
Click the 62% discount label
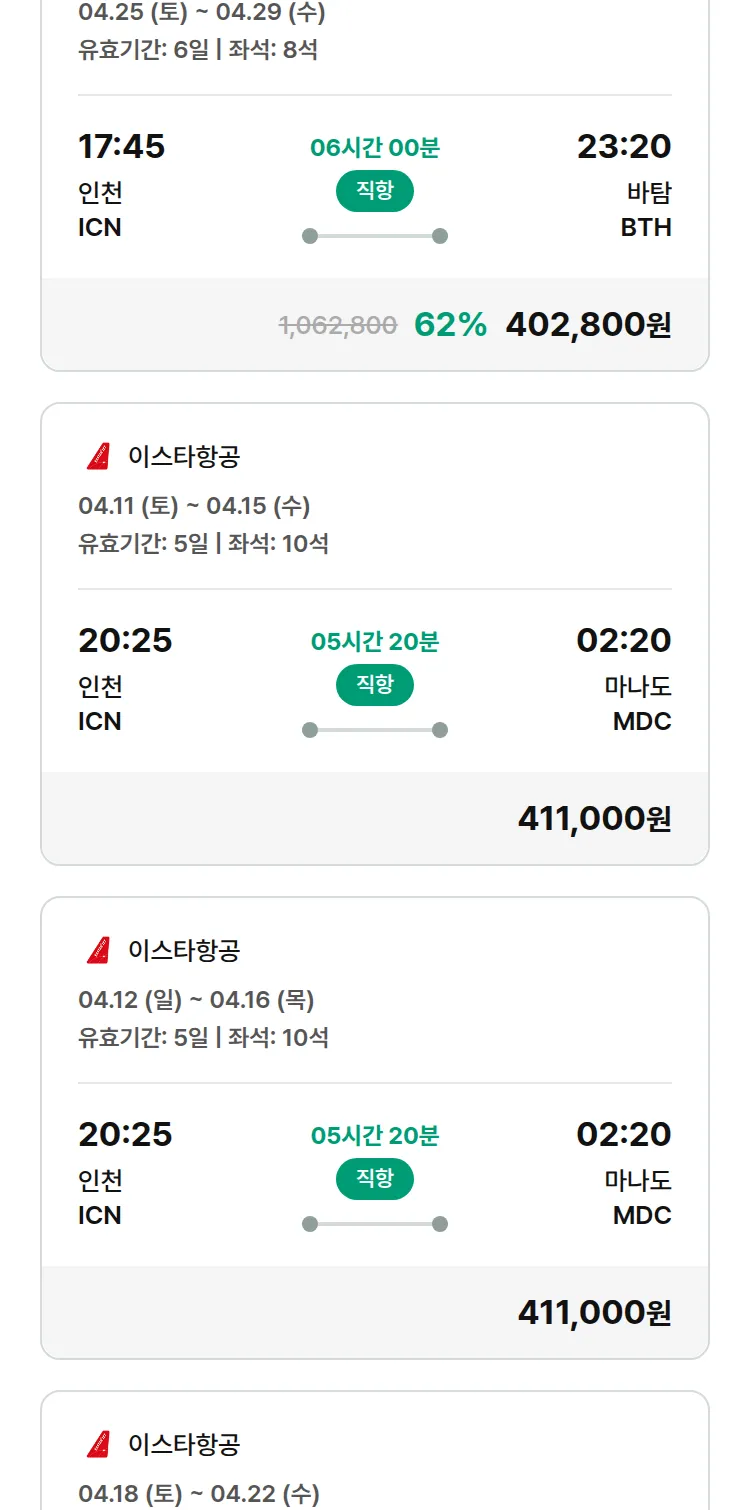(x=450, y=325)
